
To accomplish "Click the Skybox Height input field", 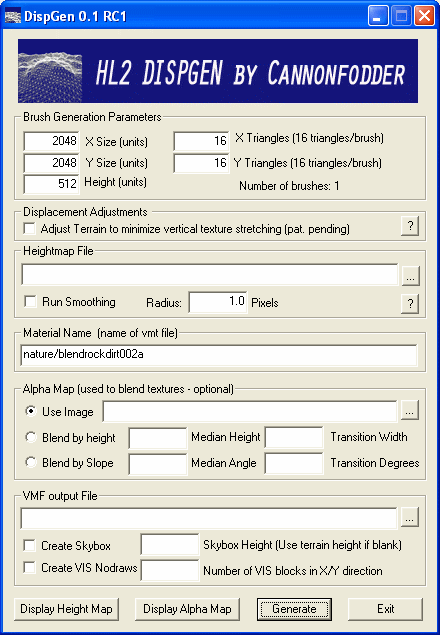I will pyautogui.click(x=170, y=544).
